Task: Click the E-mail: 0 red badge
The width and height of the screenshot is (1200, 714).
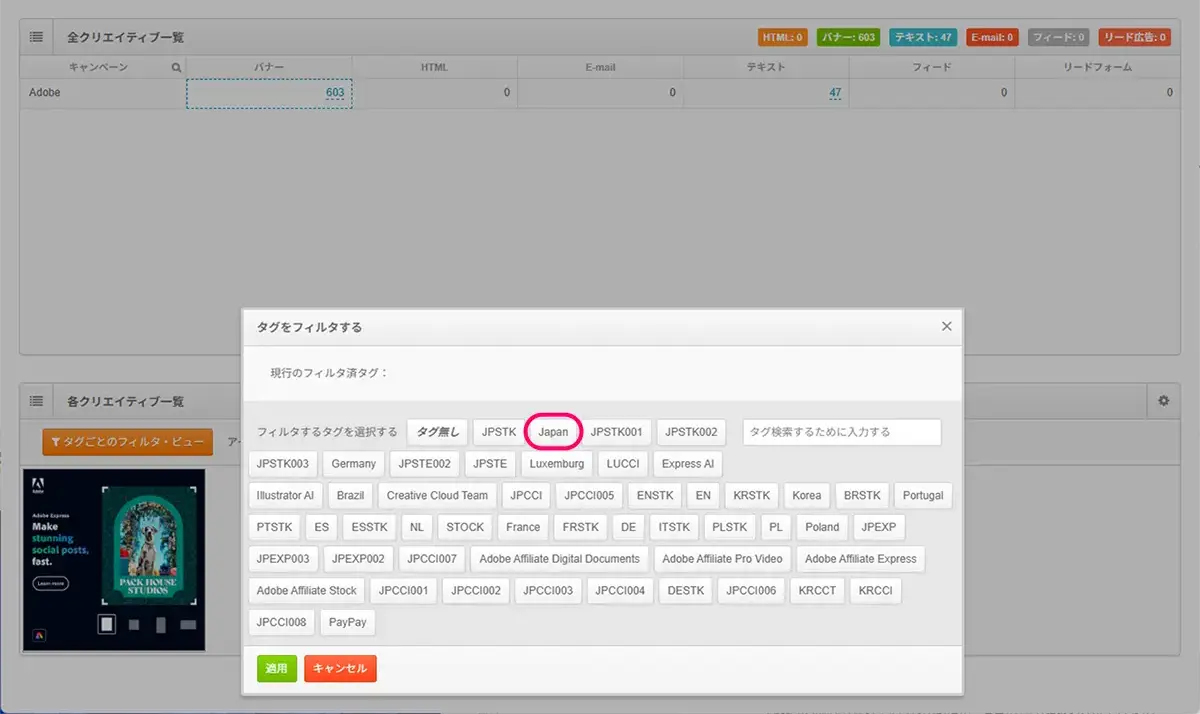Action: tap(992, 37)
